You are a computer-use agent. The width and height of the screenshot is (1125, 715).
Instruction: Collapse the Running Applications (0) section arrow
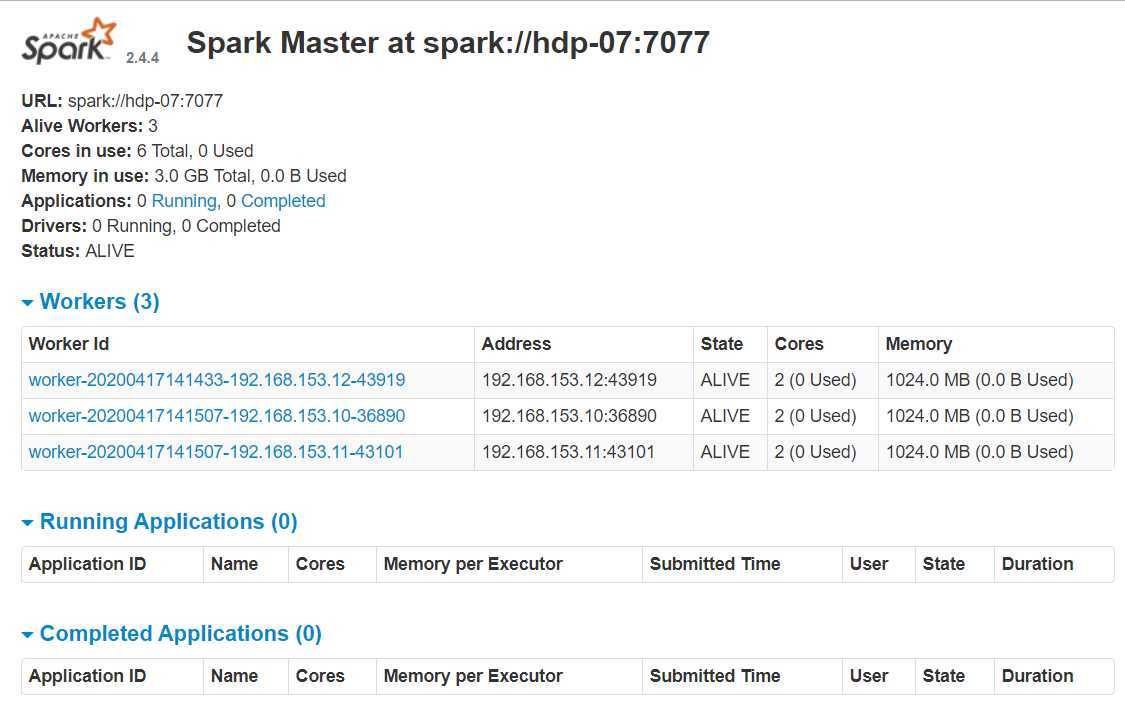[x=27, y=523]
